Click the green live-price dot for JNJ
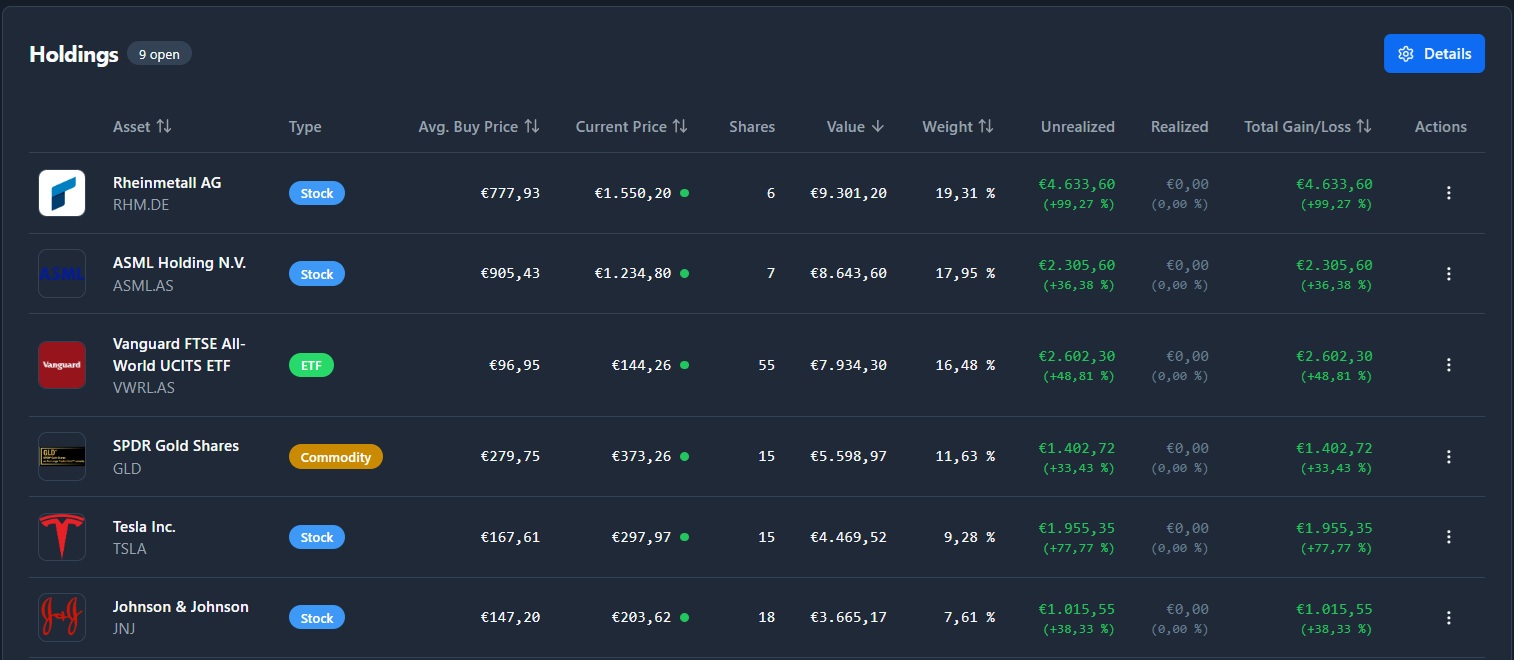Screen dimensions: 1514x660 coord(684,617)
